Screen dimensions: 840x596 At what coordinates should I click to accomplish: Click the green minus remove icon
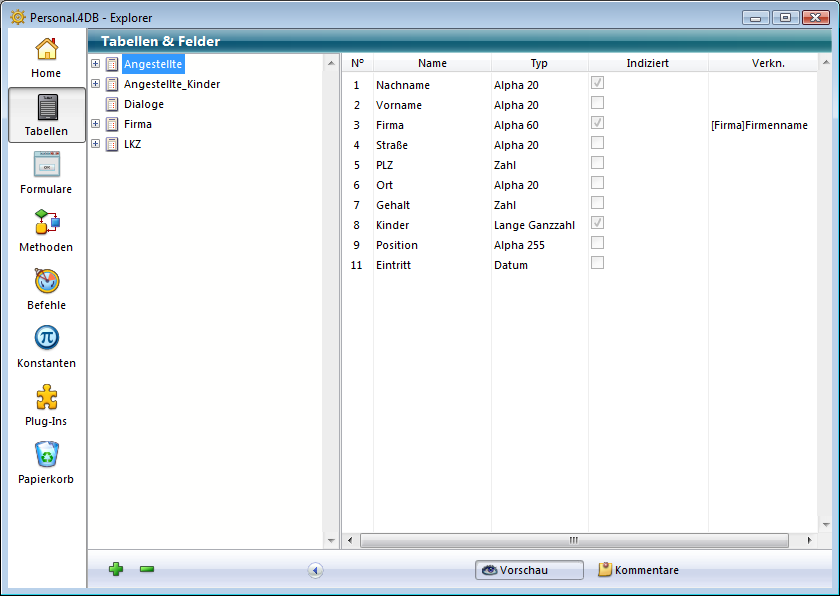click(x=147, y=569)
